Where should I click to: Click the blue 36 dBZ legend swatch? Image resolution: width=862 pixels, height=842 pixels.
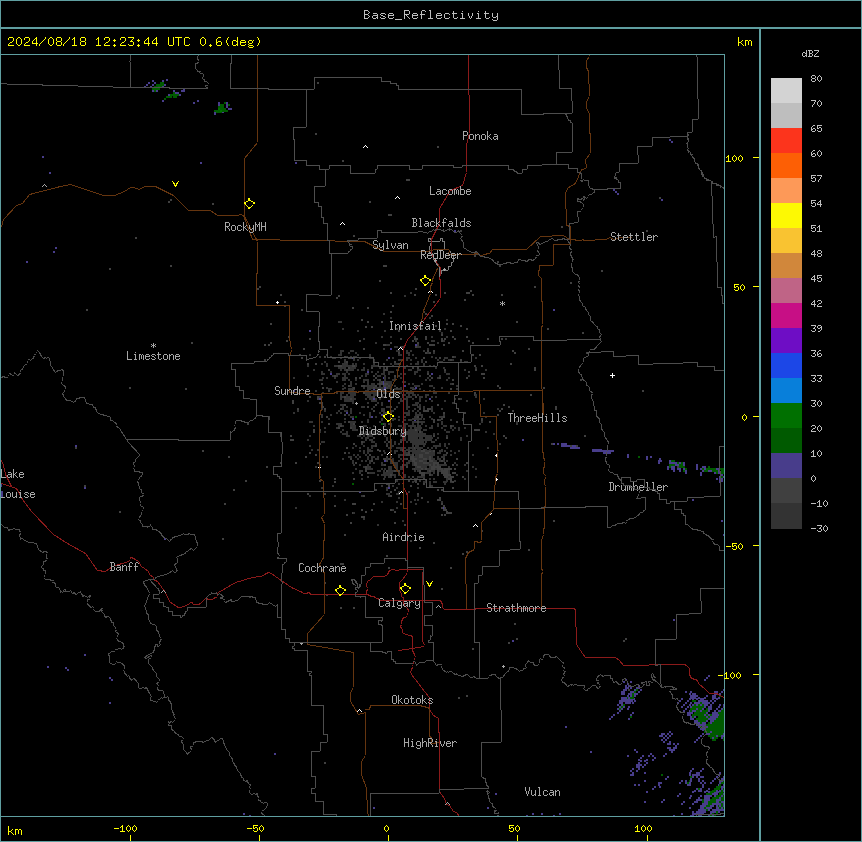tap(786, 365)
